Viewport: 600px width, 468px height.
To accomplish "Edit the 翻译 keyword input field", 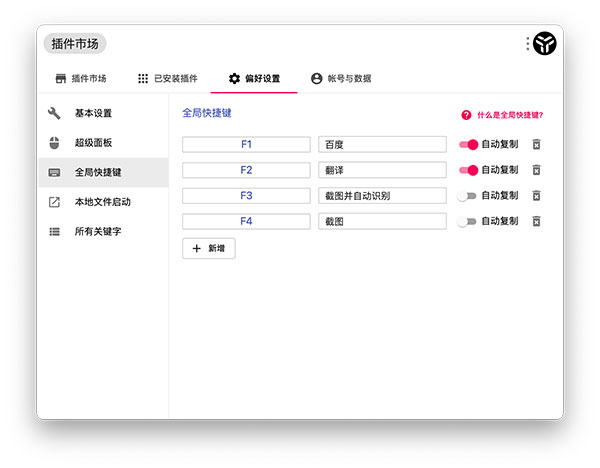I will pyautogui.click(x=382, y=170).
